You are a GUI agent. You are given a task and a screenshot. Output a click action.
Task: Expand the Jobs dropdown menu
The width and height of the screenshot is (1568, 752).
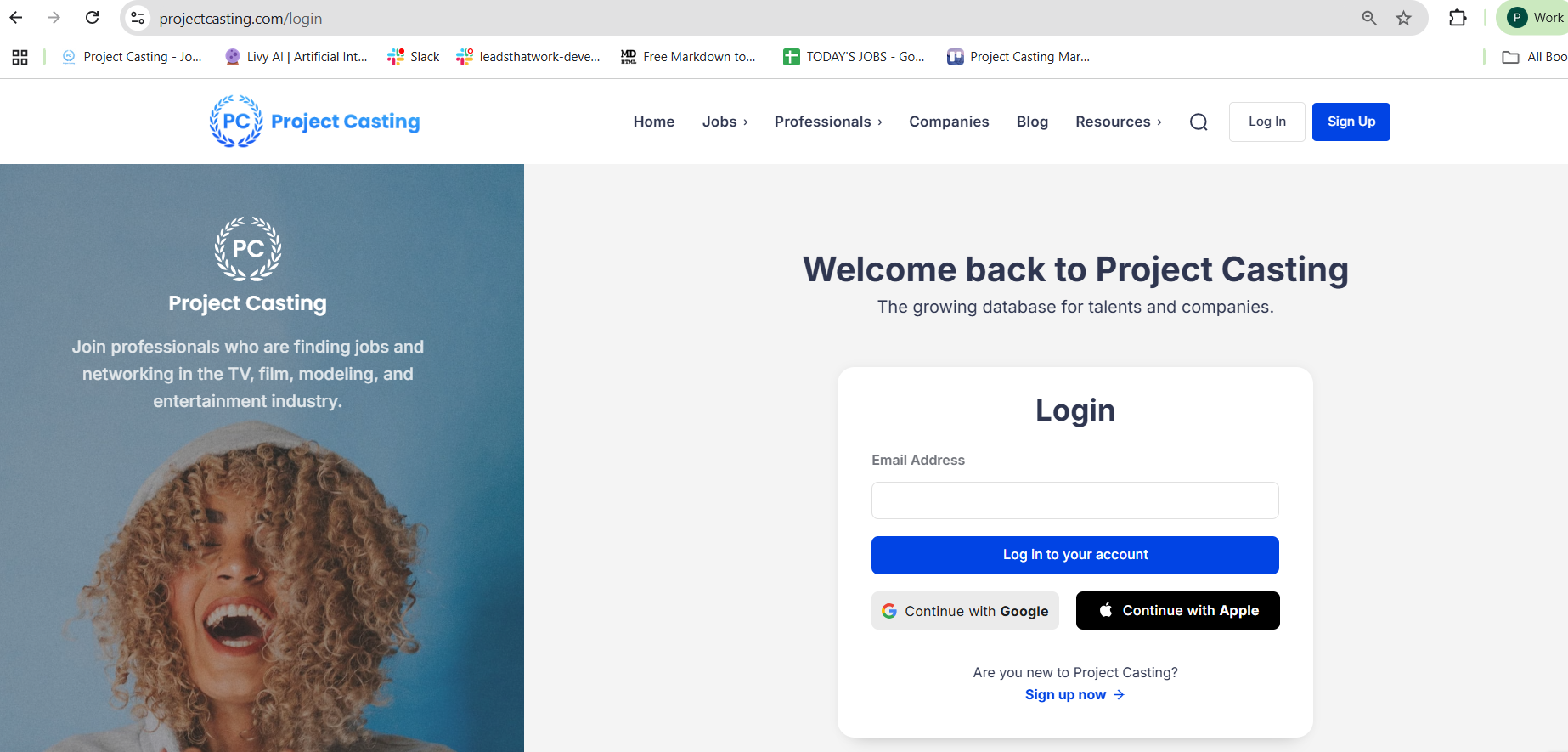(725, 122)
